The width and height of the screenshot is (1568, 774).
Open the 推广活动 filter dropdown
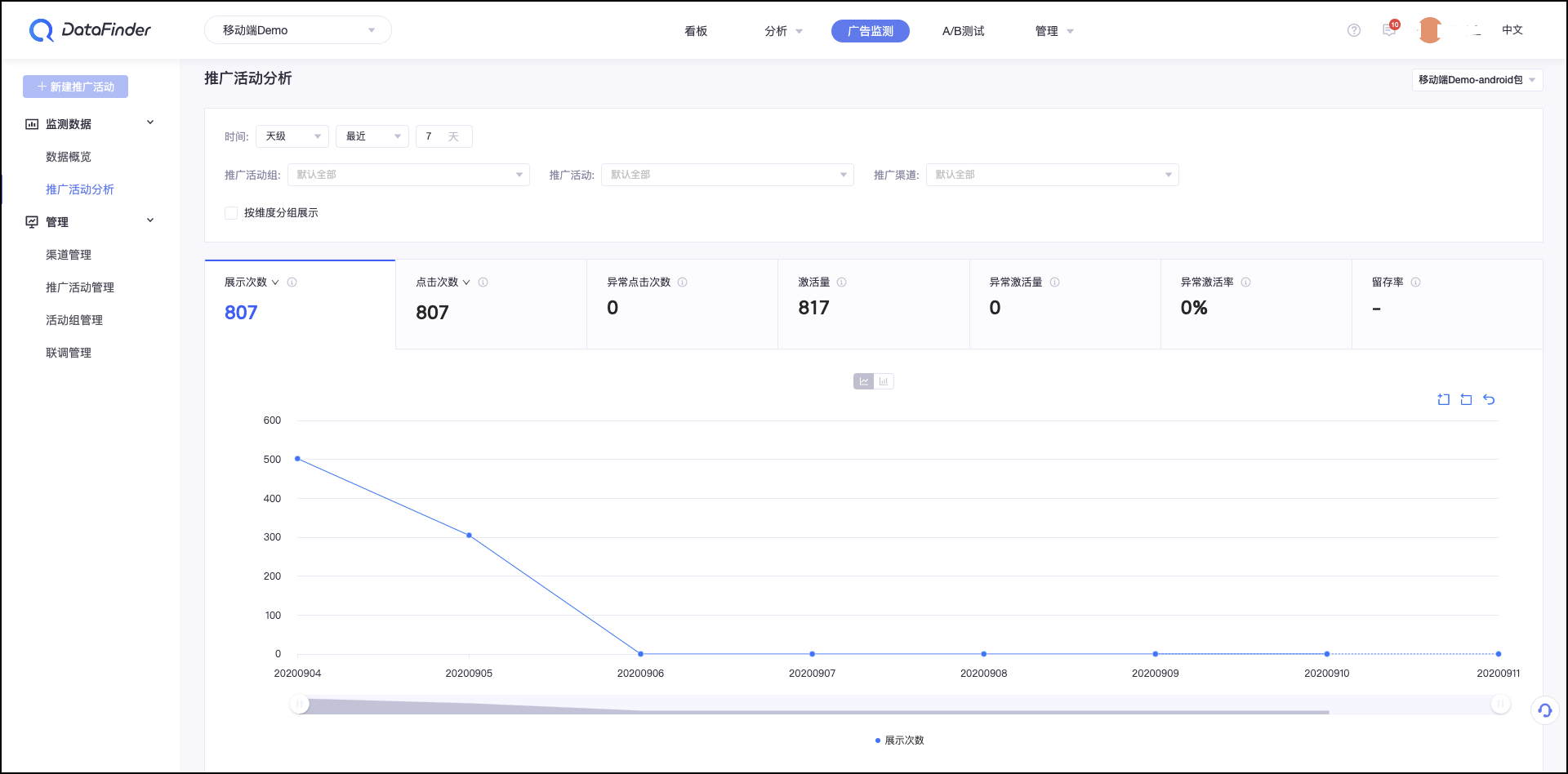tap(727, 175)
